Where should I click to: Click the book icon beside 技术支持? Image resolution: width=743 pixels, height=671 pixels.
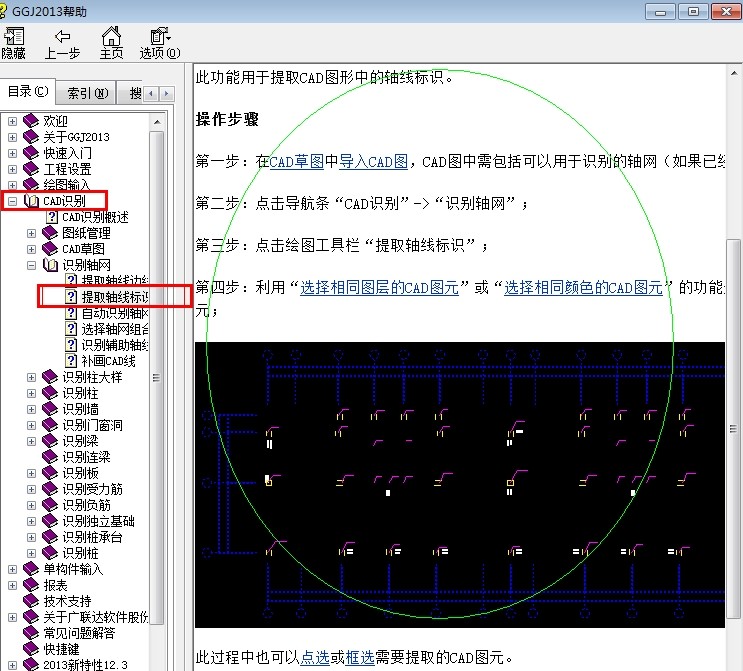click(31, 601)
